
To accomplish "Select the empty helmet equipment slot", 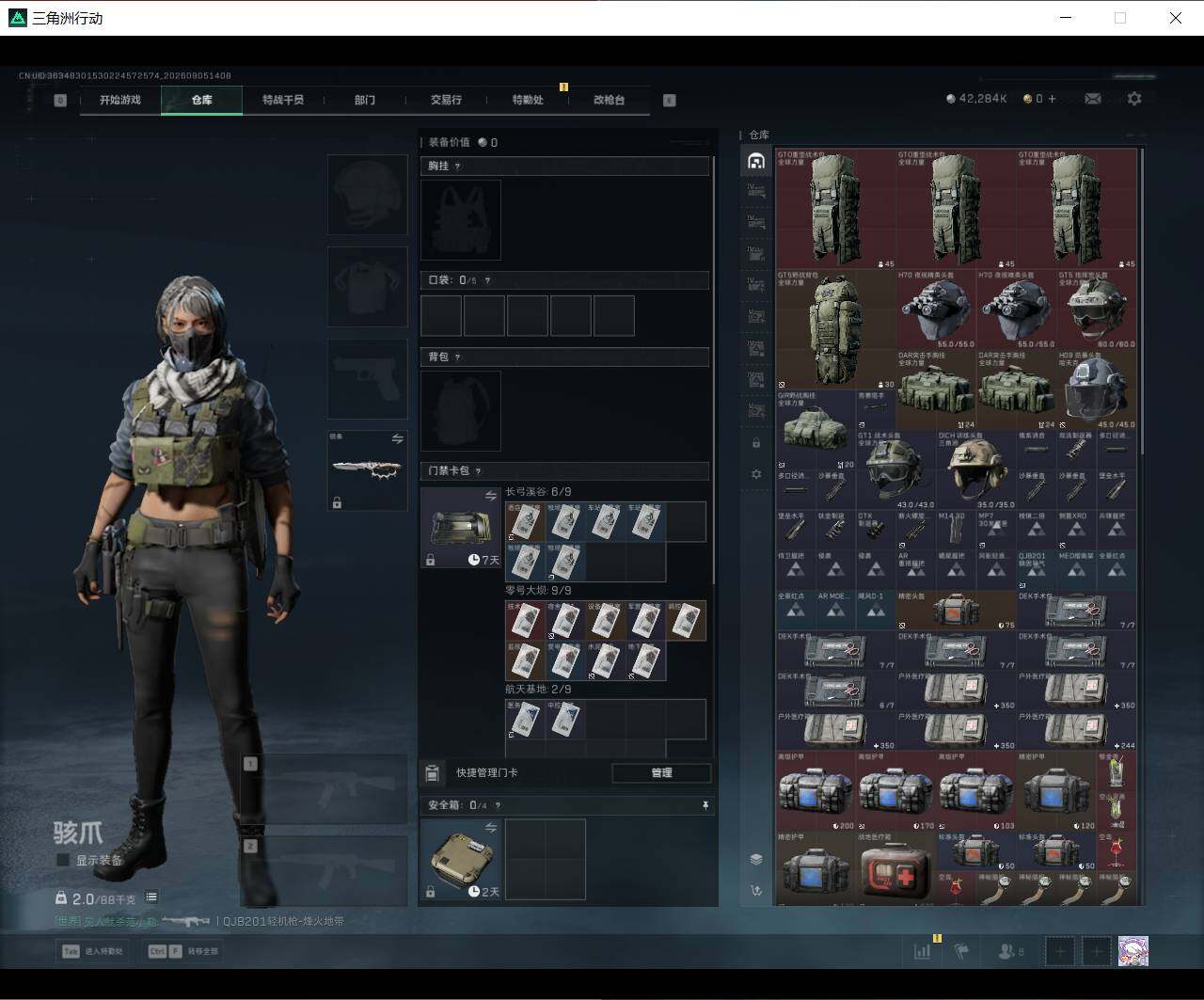I will 367,195.
